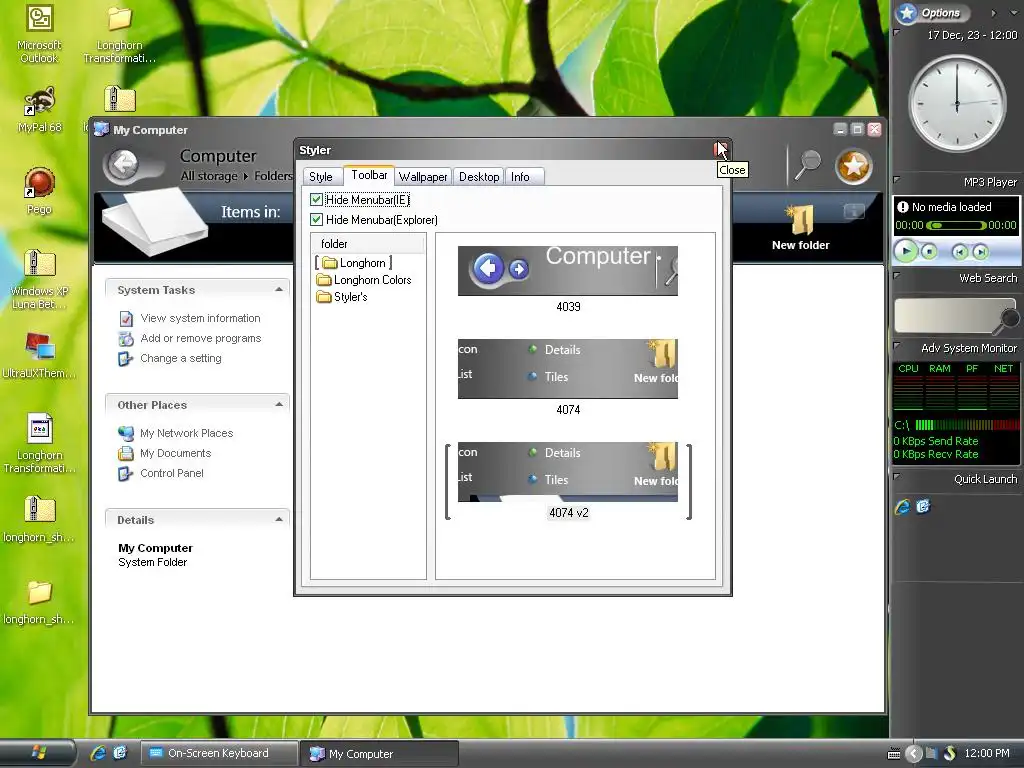Open My Documents link
Viewport: 1024px width, 768px height.
point(175,453)
